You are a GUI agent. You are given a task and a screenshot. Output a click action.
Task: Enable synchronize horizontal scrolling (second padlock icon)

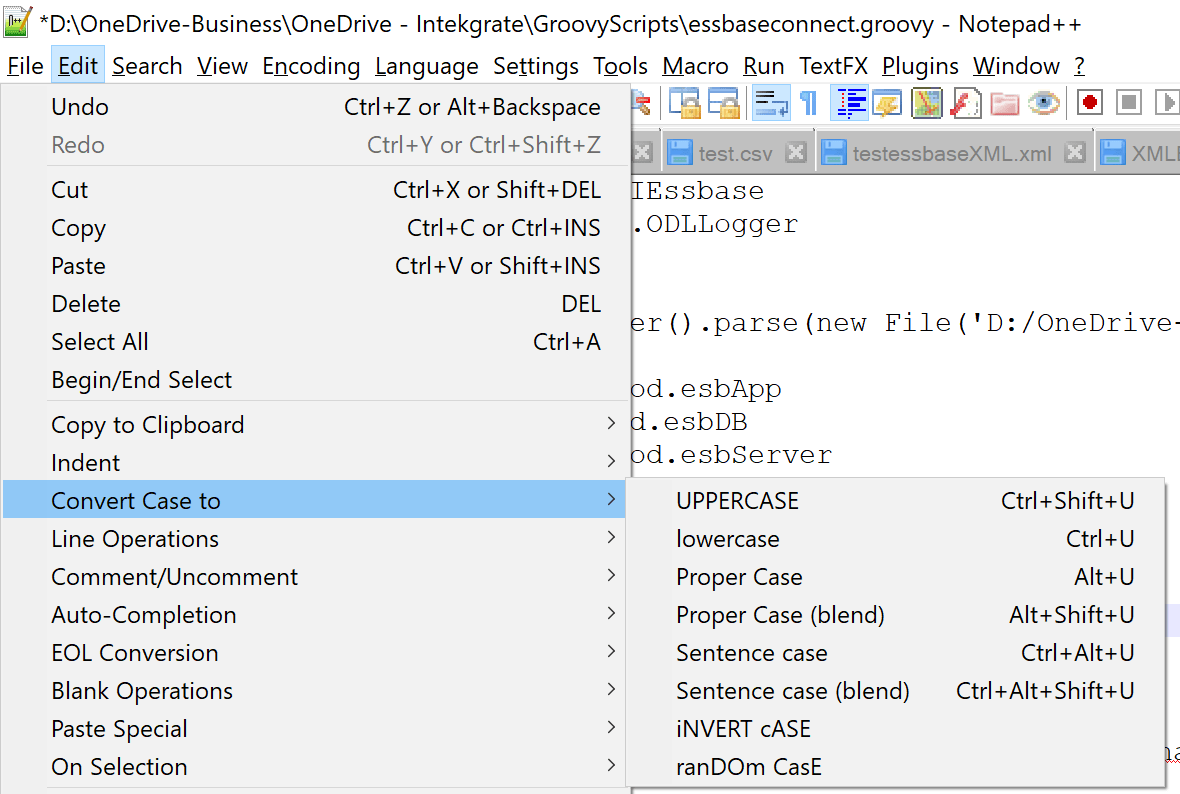[725, 103]
